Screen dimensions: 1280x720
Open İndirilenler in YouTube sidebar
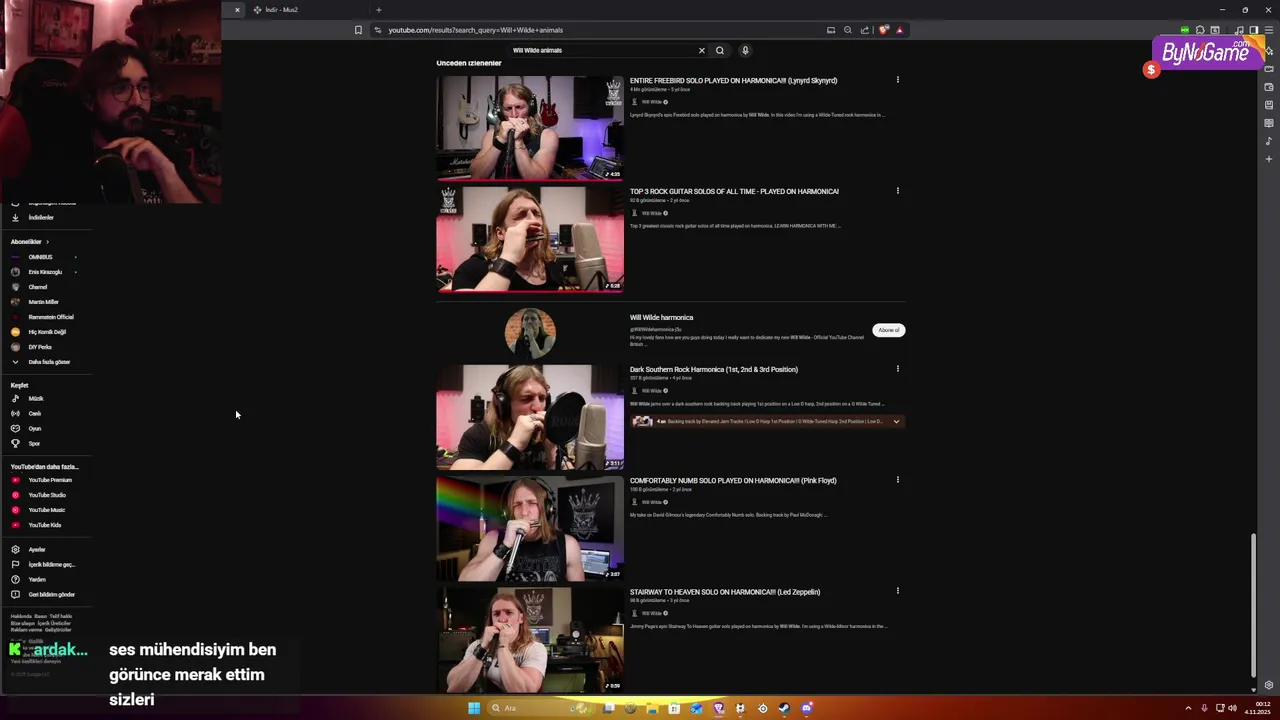pos(40,217)
